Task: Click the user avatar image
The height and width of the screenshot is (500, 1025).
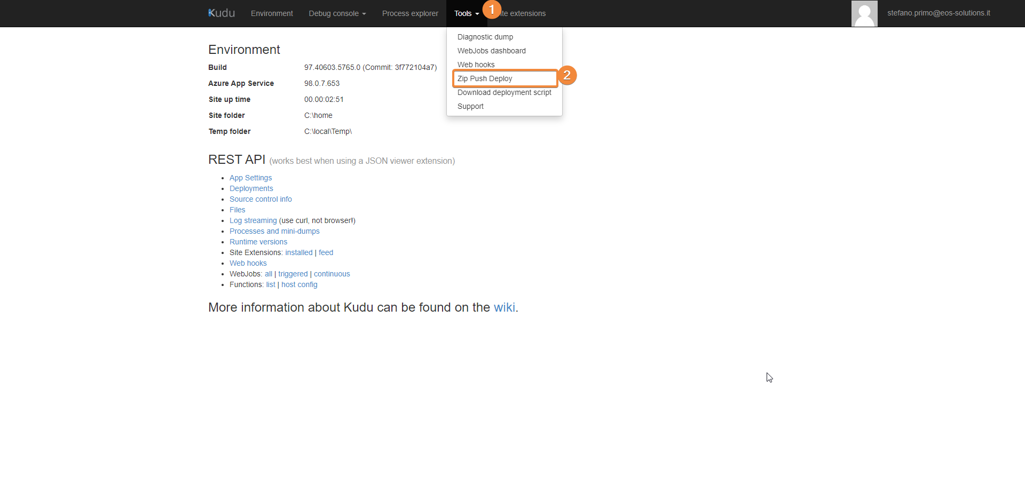Action: click(864, 13)
